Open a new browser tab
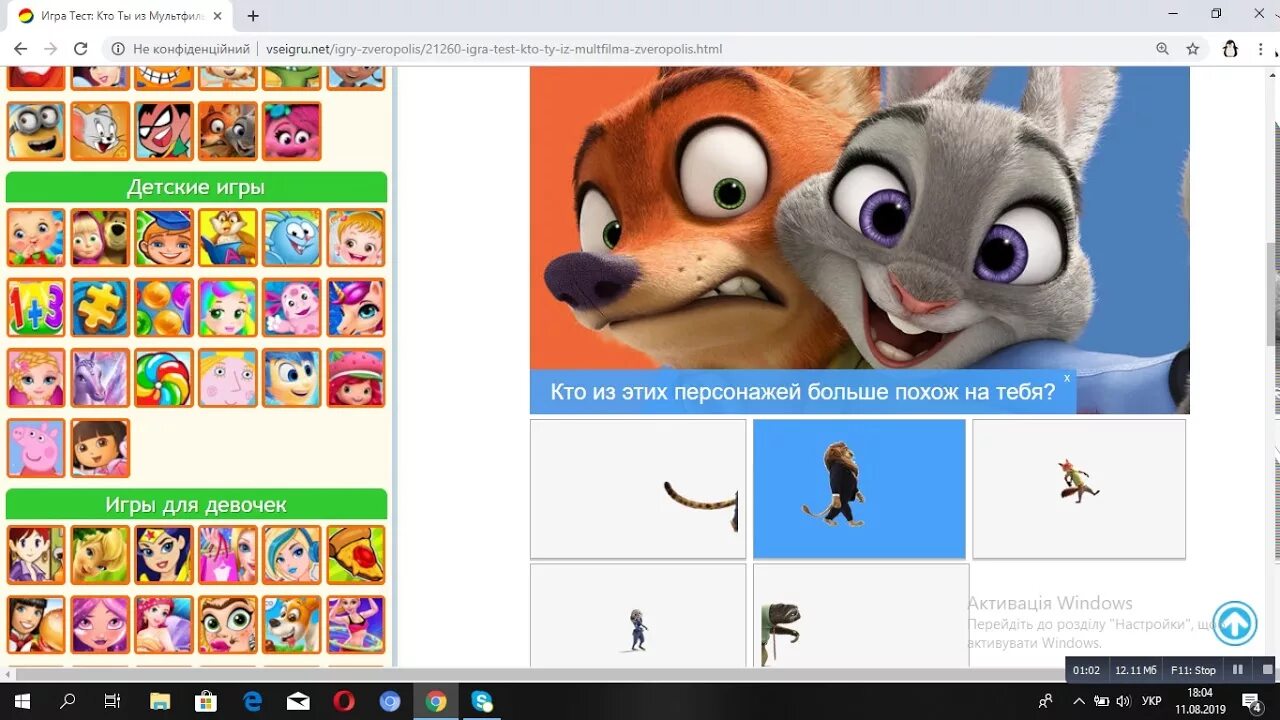Screen dimensions: 1280x720 pos(253,16)
